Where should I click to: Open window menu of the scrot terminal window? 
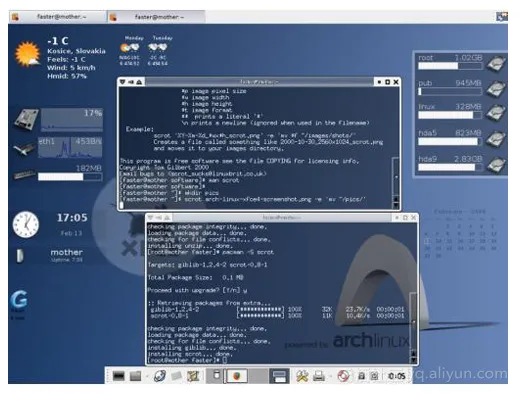click(122, 82)
